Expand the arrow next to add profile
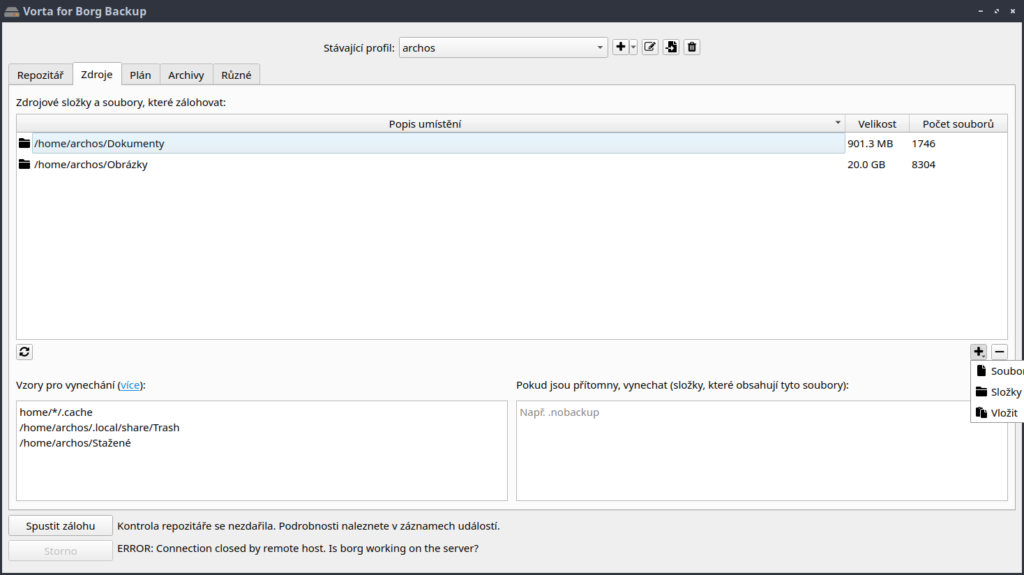The width and height of the screenshot is (1024, 575). point(633,47)
